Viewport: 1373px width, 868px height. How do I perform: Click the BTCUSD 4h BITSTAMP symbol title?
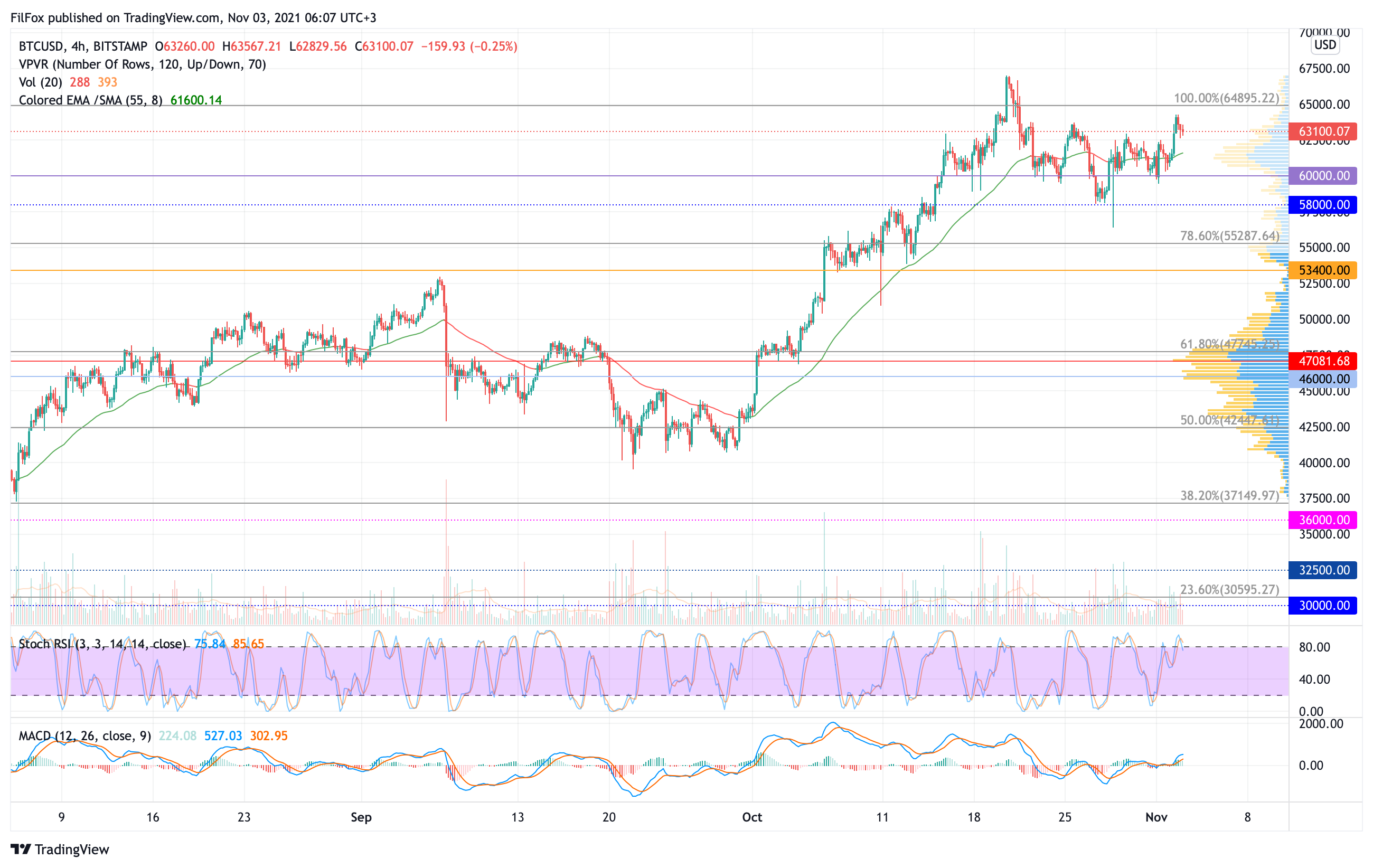coord(83,46)
